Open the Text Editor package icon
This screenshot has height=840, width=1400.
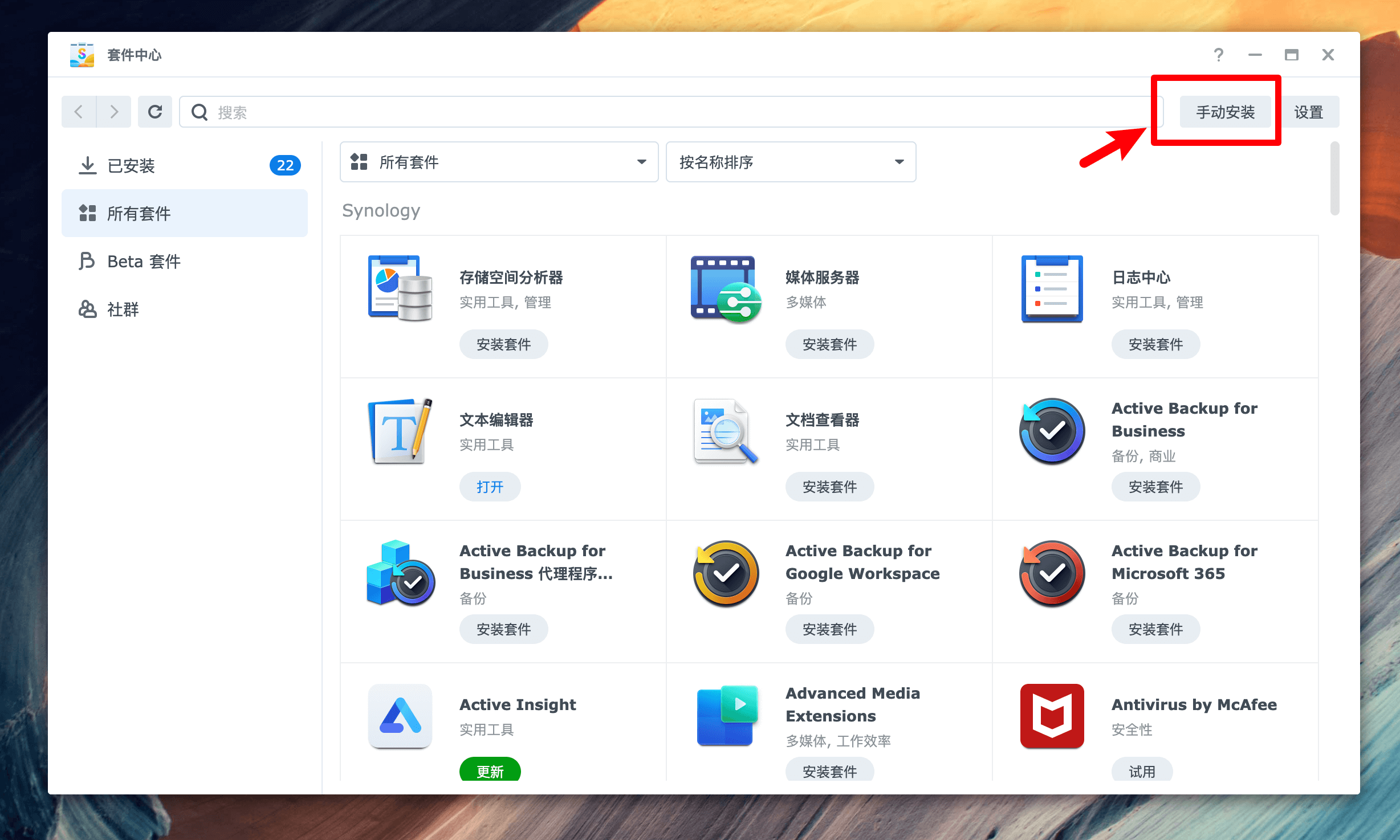point(400,431)
